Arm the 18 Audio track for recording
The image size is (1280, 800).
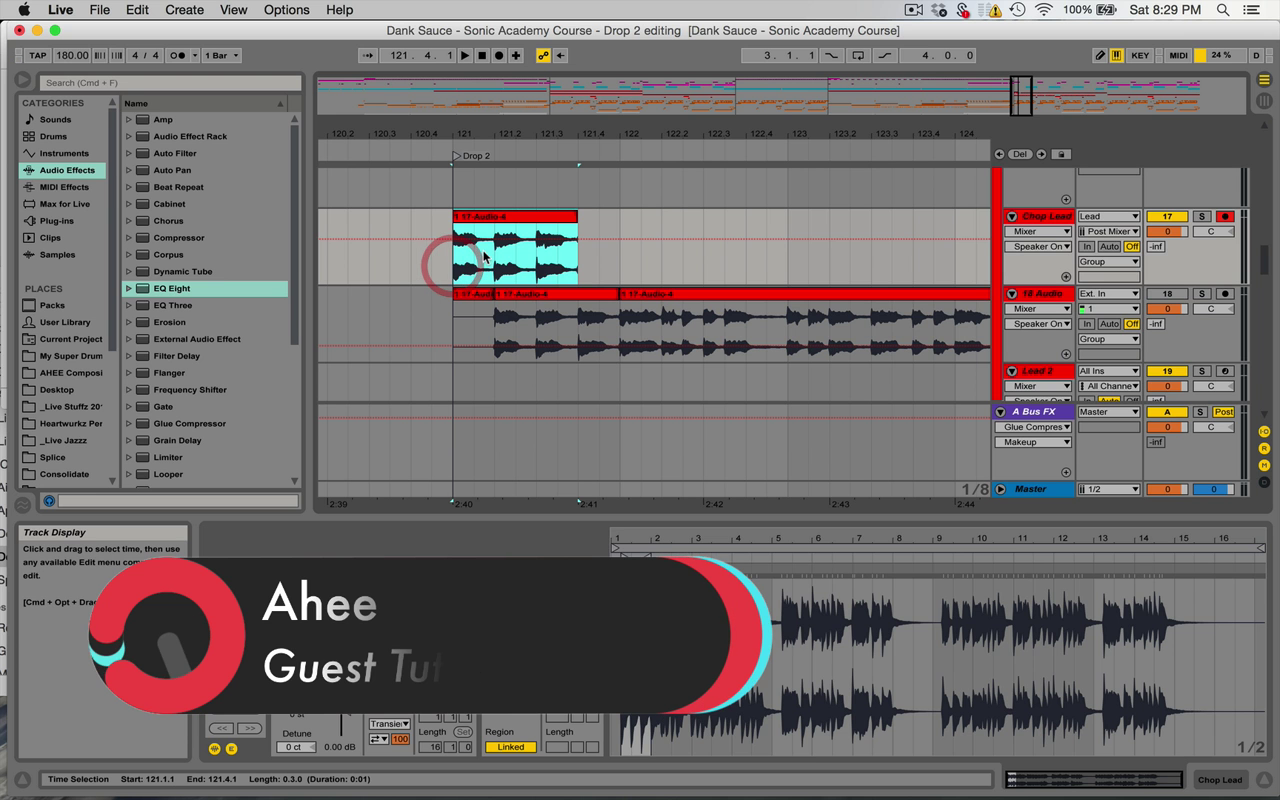1225,294
